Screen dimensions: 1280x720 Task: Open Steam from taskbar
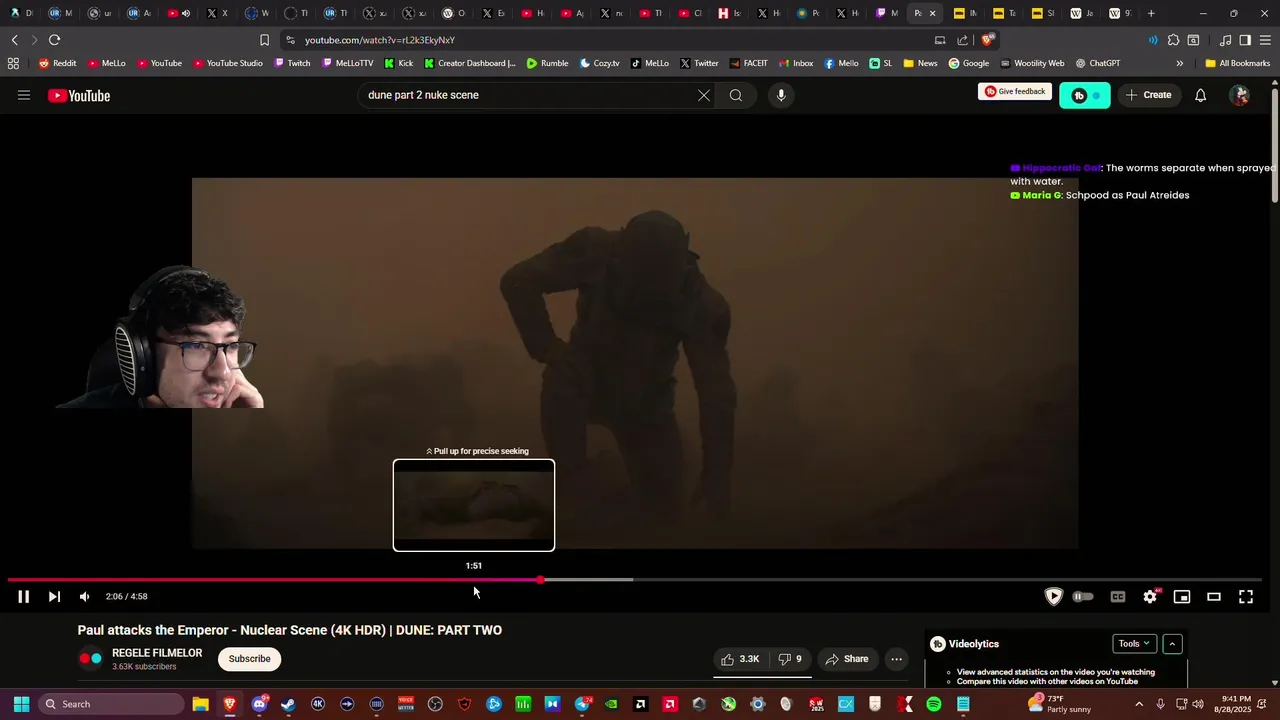pos(288,704)
